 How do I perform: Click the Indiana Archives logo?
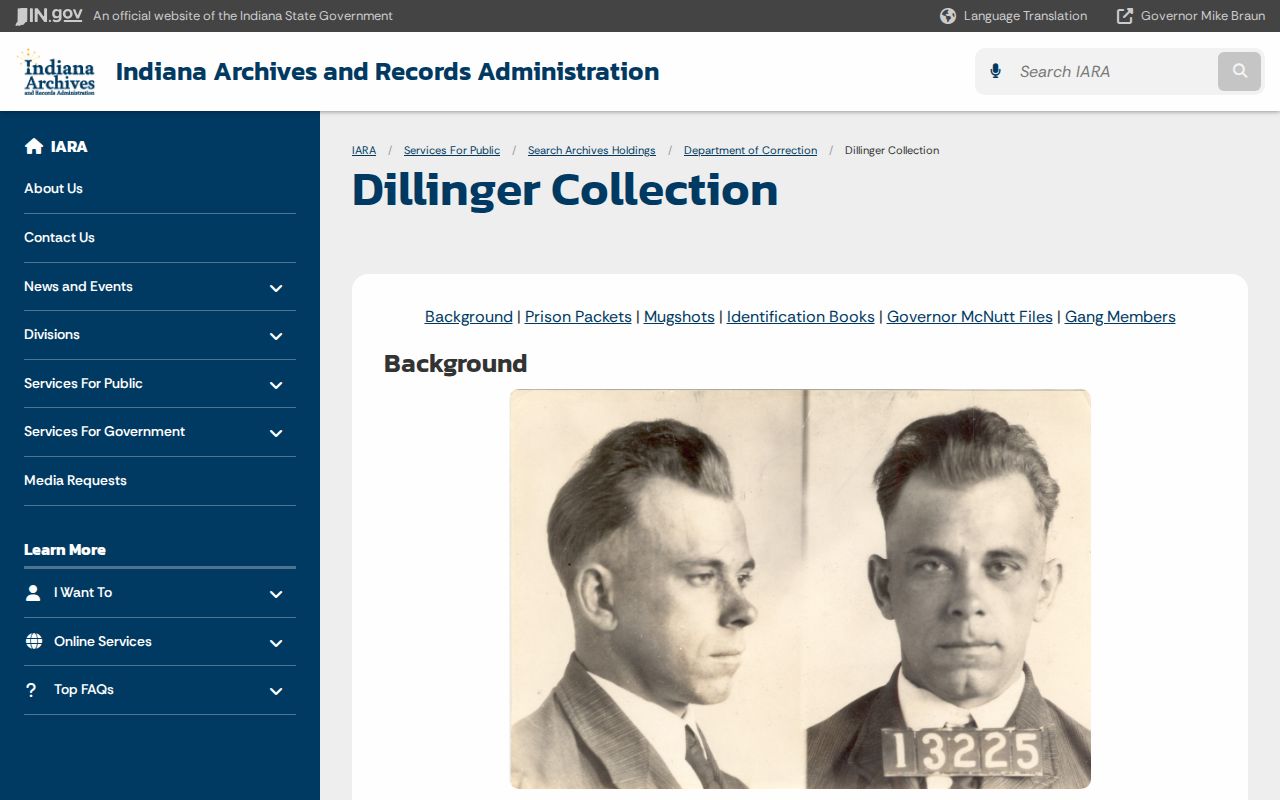tap(58, 72)
